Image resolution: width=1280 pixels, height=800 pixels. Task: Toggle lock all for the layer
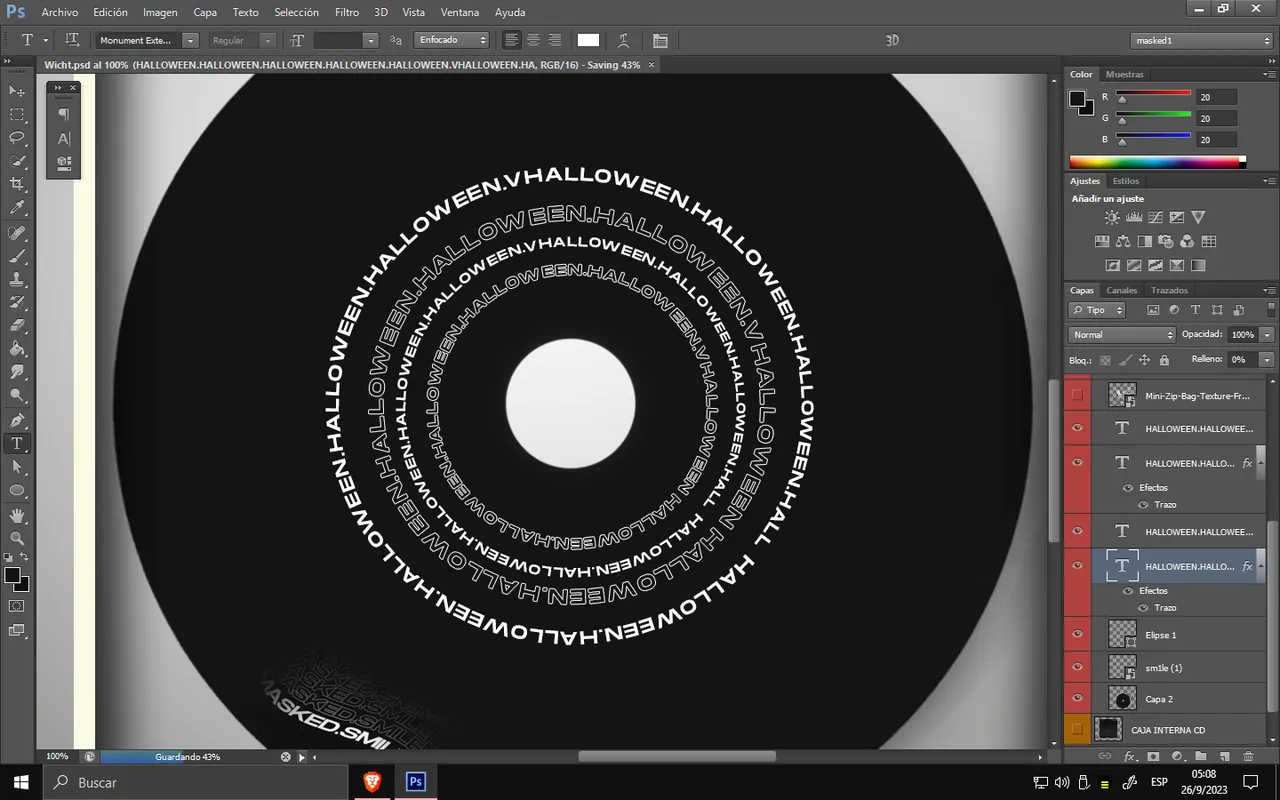point(1164,360)
